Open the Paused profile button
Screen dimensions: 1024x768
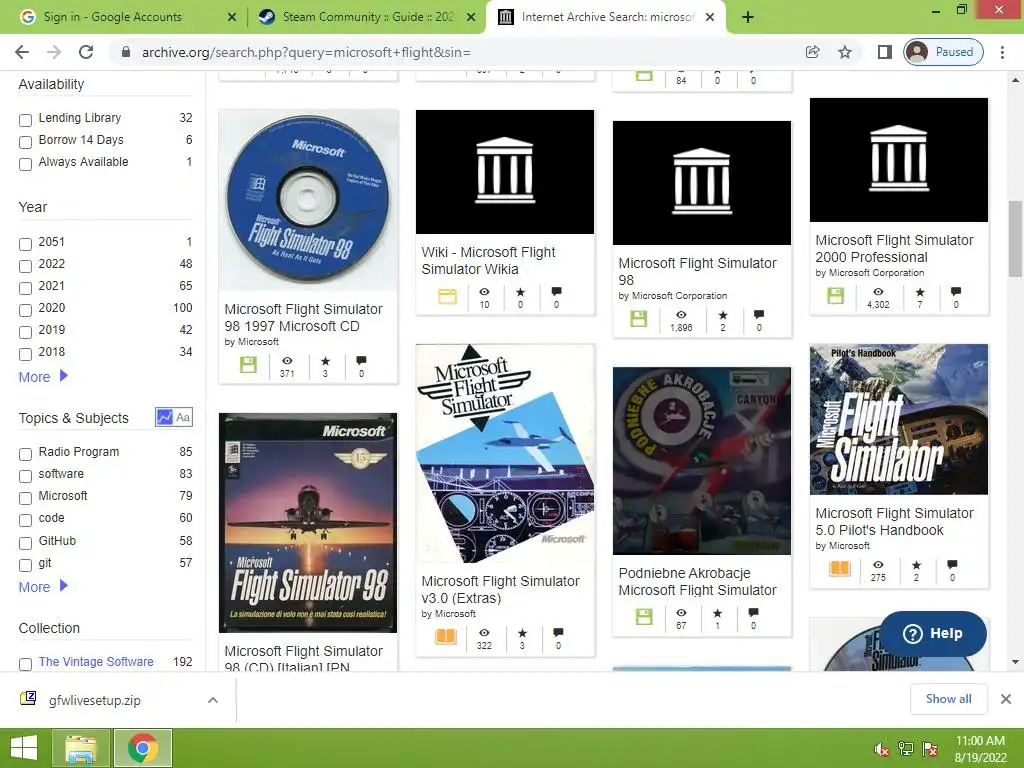944,52
